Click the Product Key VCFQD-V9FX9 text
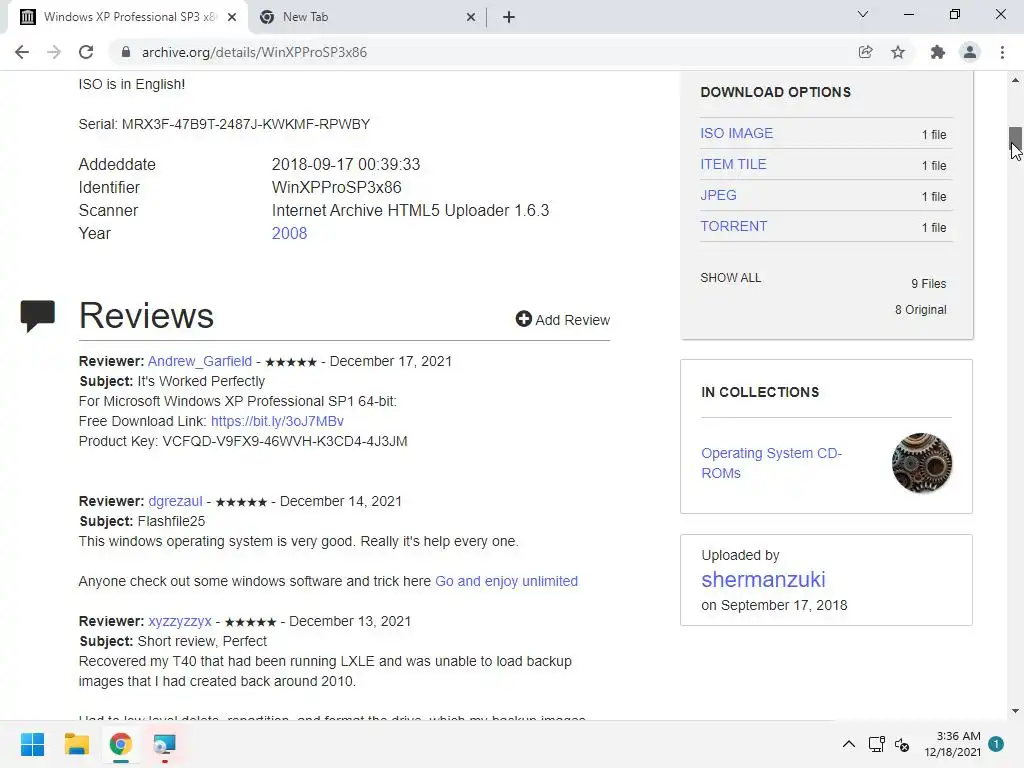Image resolution: width=1024 pixels, height=768 pixels. pos(243,441)
